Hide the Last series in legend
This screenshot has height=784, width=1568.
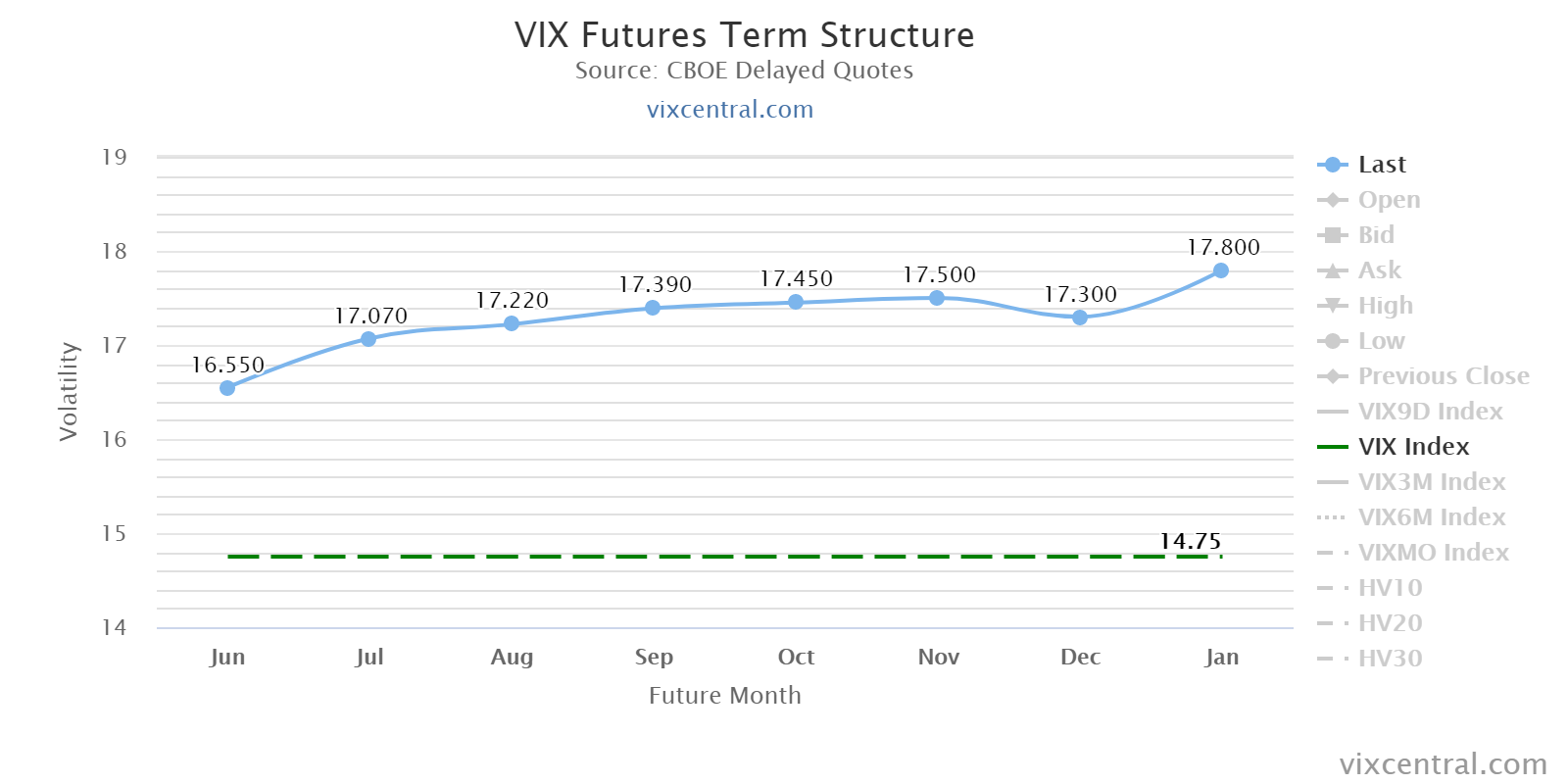1381,165
